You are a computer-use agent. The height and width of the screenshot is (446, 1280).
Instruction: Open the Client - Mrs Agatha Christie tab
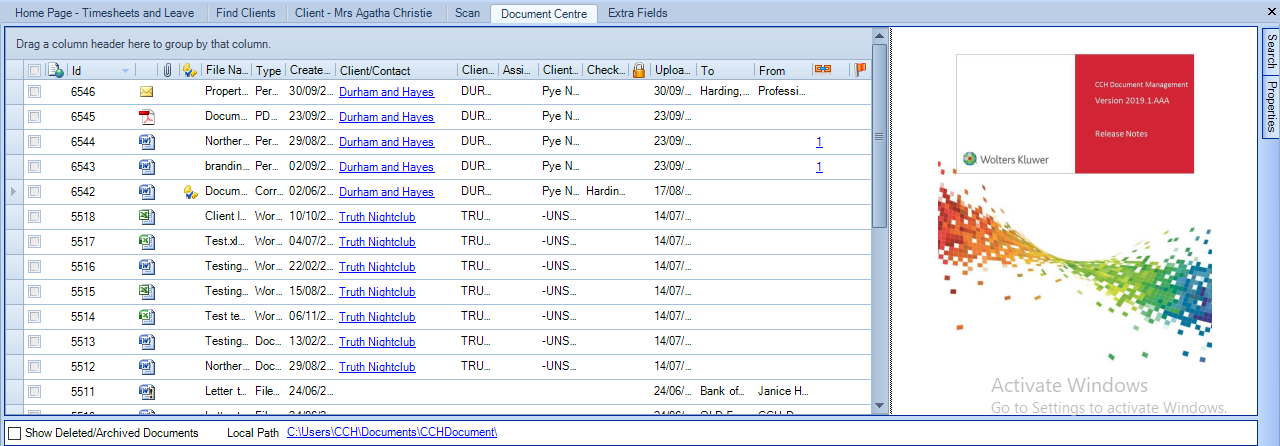[x=364, y=13]
